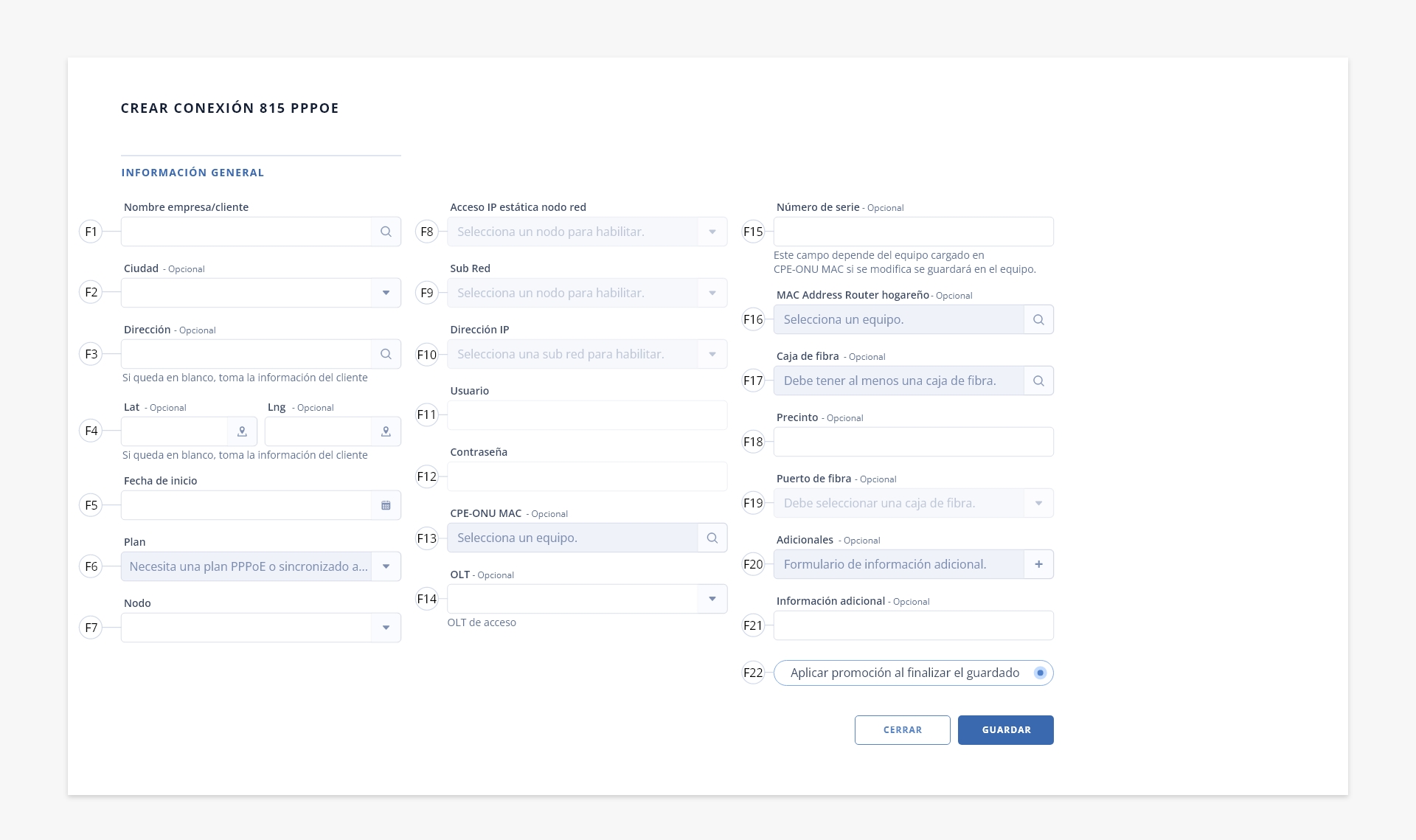Click the 'Debe tener al menos una caja de fibra.' field

click(x=899, y=381)
